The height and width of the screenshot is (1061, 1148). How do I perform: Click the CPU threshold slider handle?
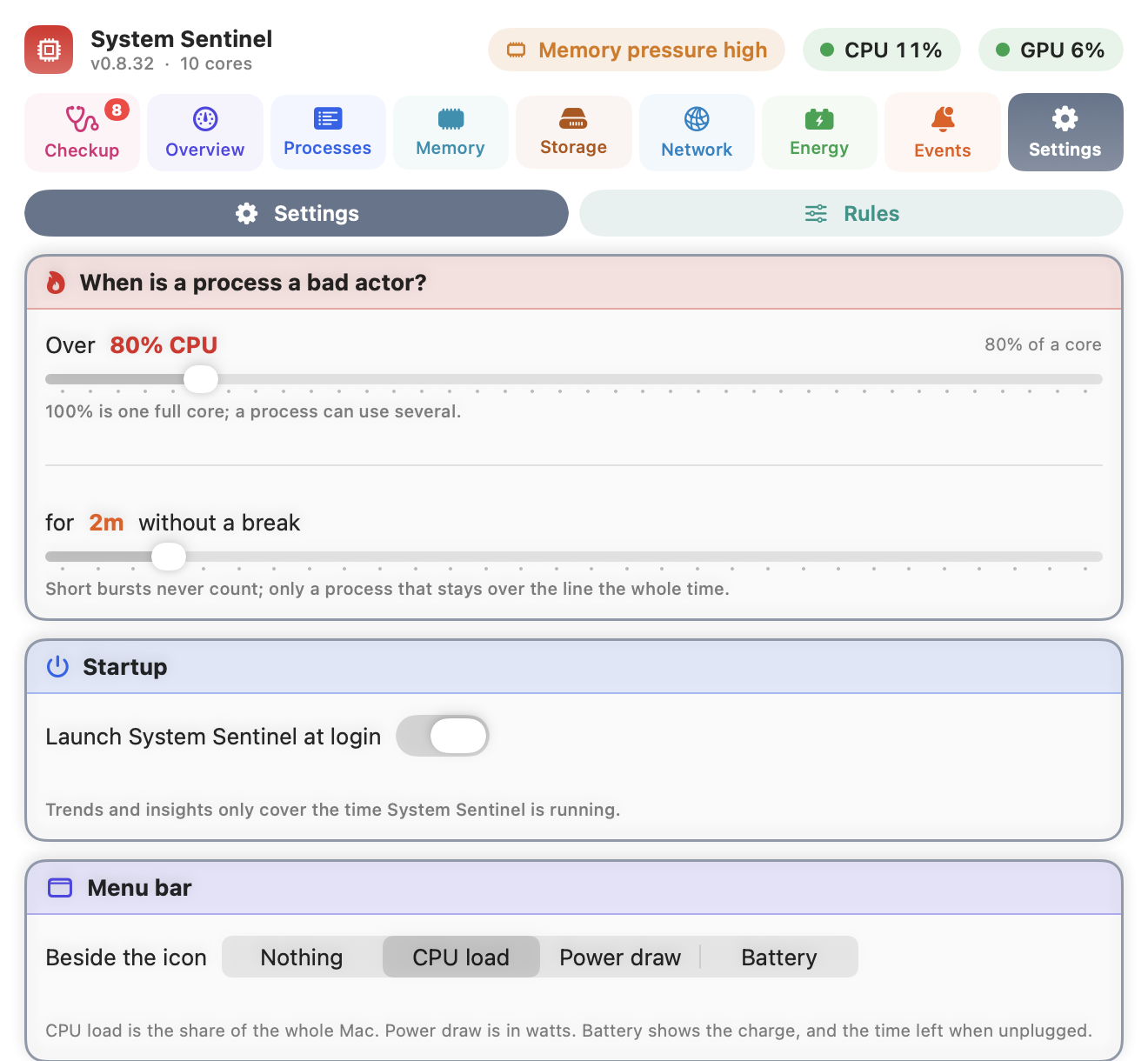201,379
